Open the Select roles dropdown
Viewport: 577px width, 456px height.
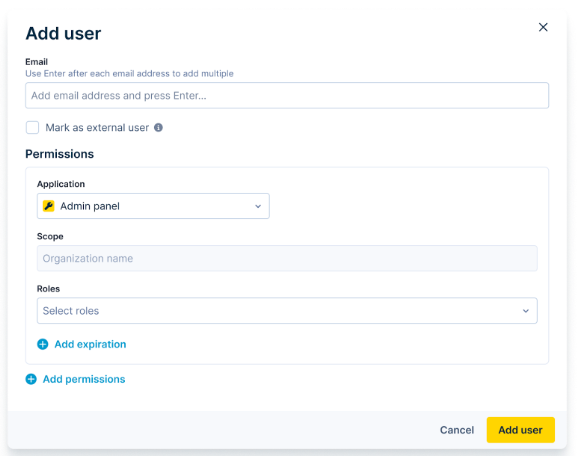[x=287, y=311]
